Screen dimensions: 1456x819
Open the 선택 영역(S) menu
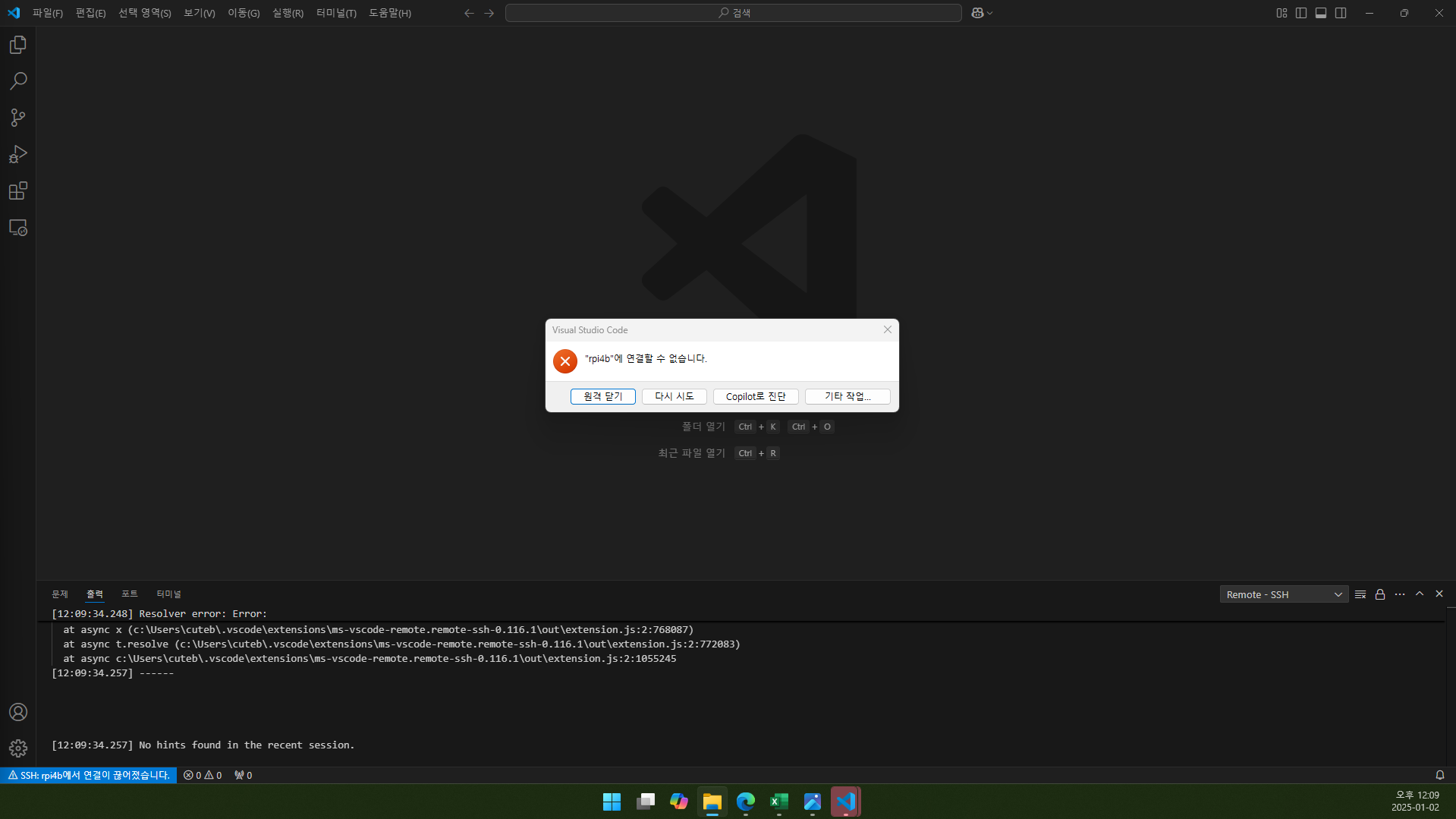(144, 13)
